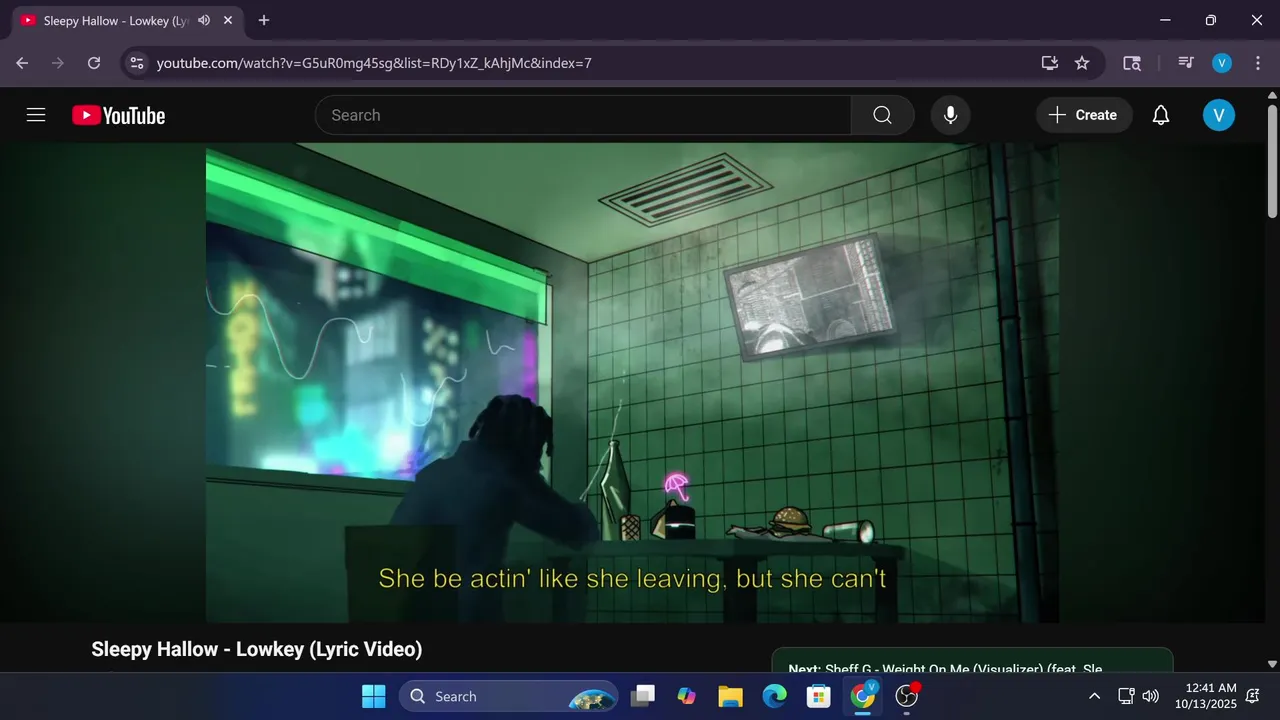Open Task View from the taskbar
The width and height of the screenshot is (1280, 720).
click(x=643, y=696)
